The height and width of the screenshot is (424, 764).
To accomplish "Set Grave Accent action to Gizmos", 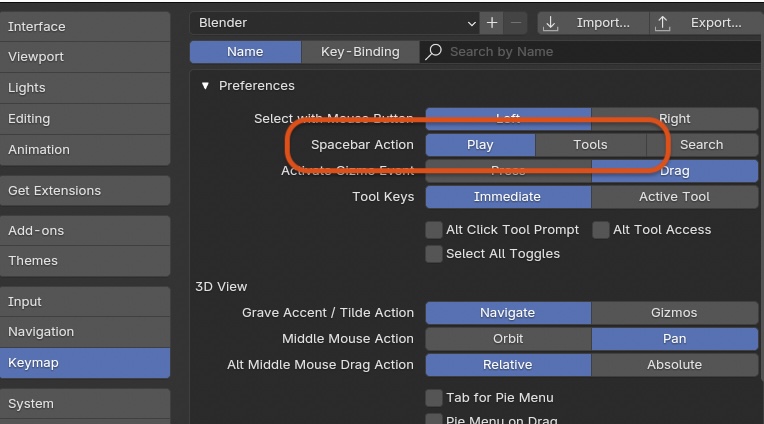I will [674, 313].
